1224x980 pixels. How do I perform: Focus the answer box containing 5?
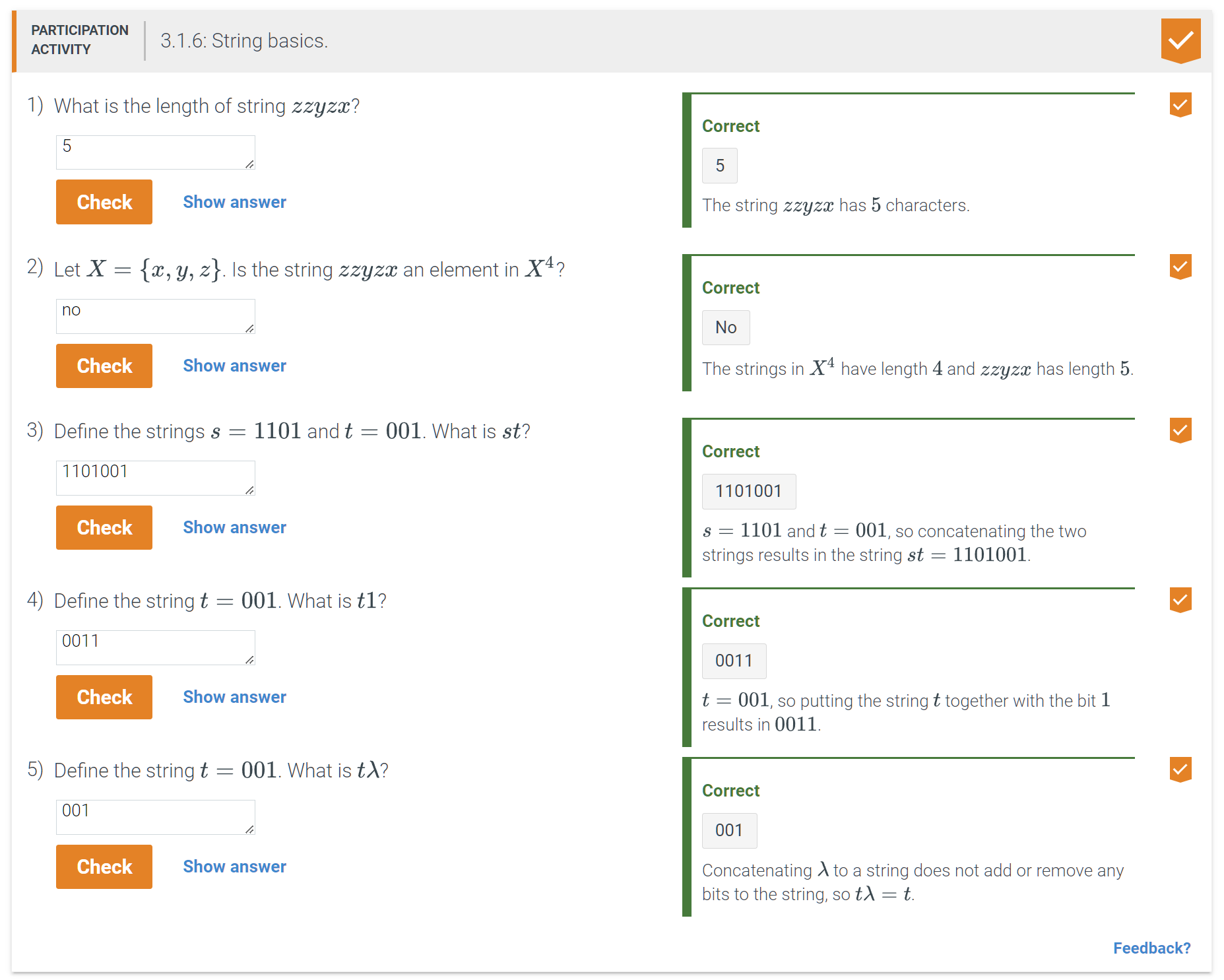tap(155, 152)
